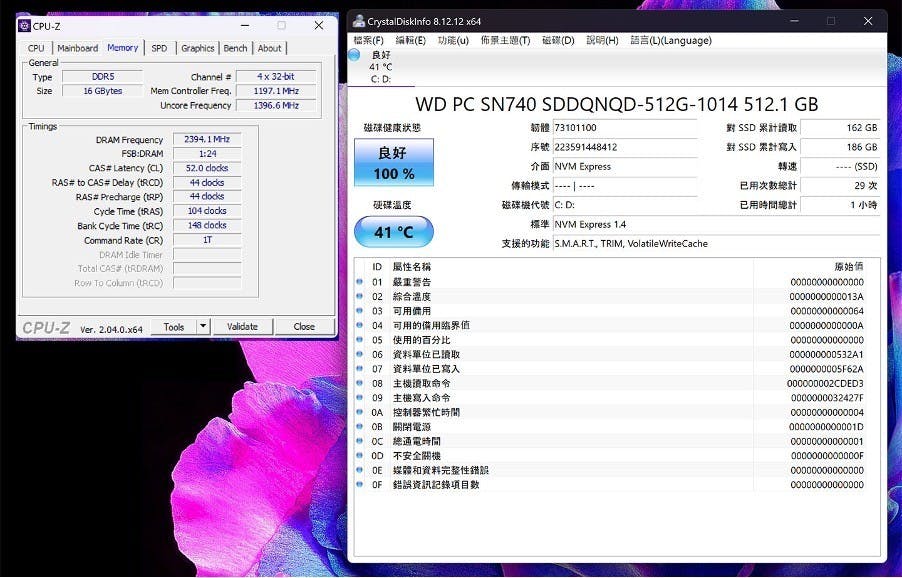Click the status dot for attribute 01
The width and height of the screenshot is (902, 578).
pyautogui.click(x=360, y=282)
